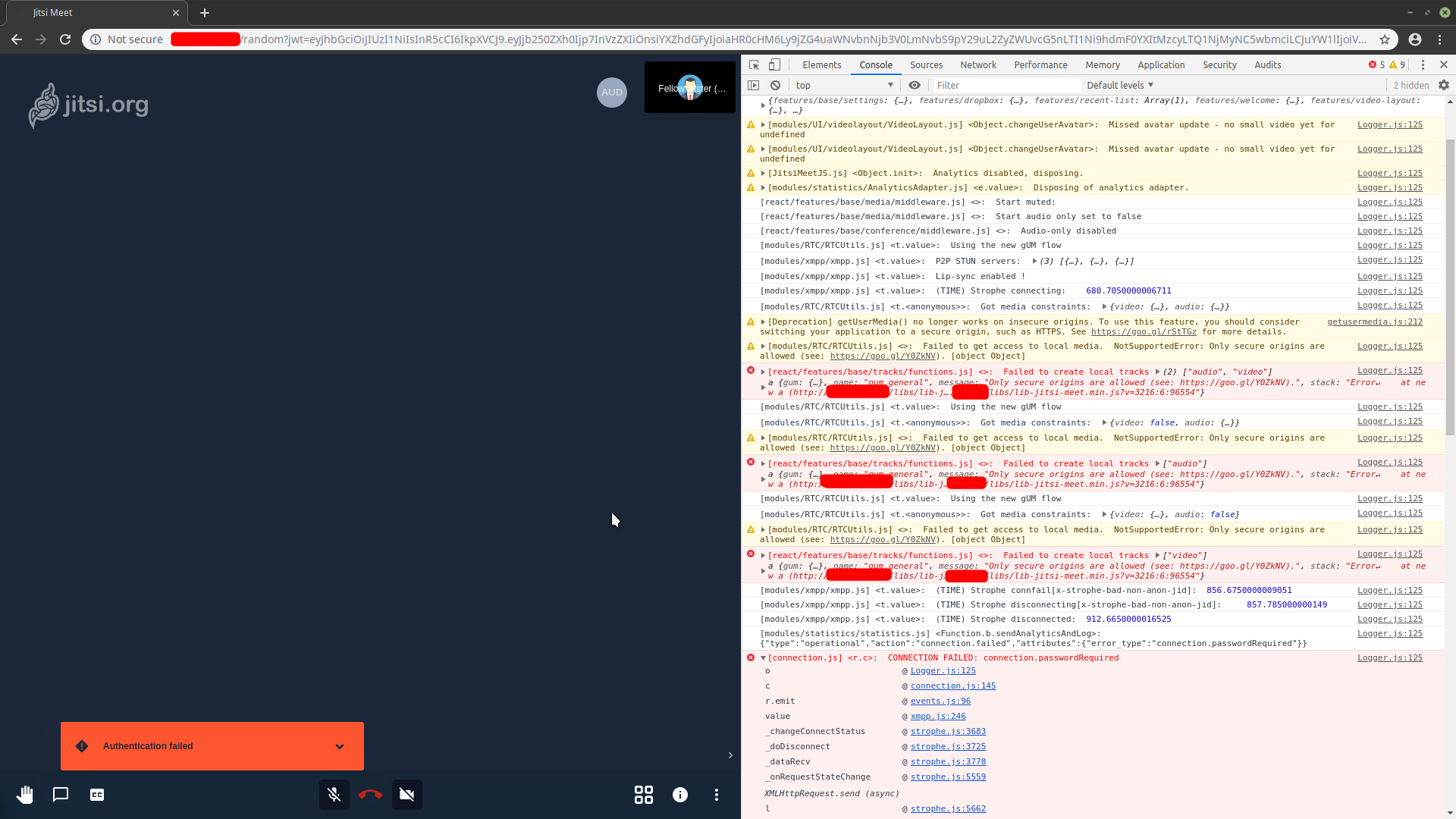
Task: Open DevTools settings with the gear icon
Action: (1444, 85)
